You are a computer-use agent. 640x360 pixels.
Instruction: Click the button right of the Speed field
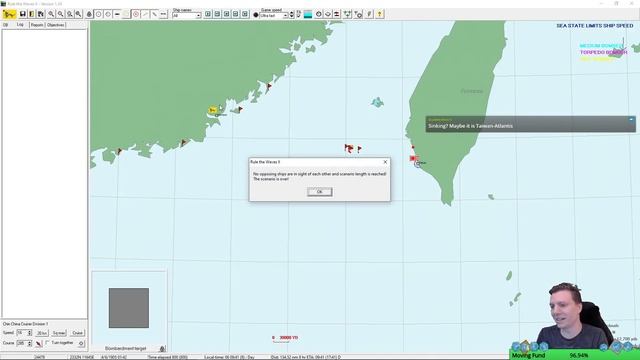click(42, 333)
